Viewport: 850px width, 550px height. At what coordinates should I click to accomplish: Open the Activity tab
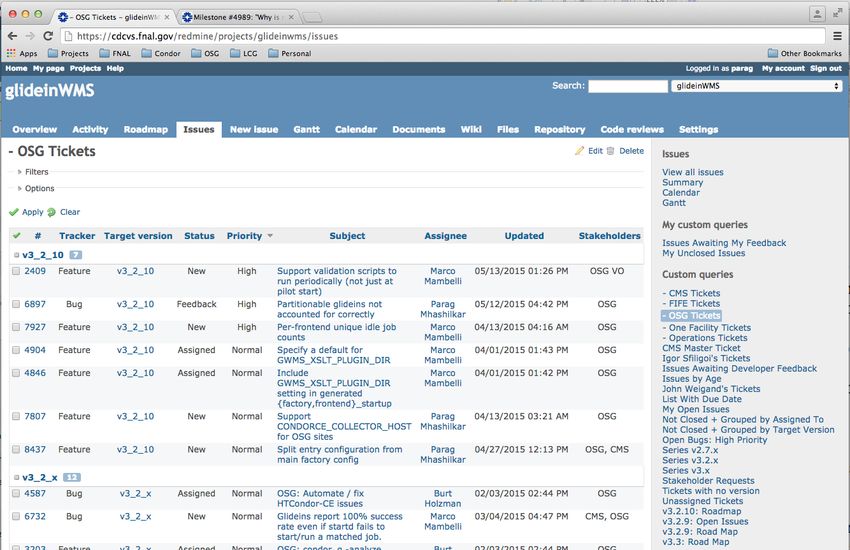point(90,130)
